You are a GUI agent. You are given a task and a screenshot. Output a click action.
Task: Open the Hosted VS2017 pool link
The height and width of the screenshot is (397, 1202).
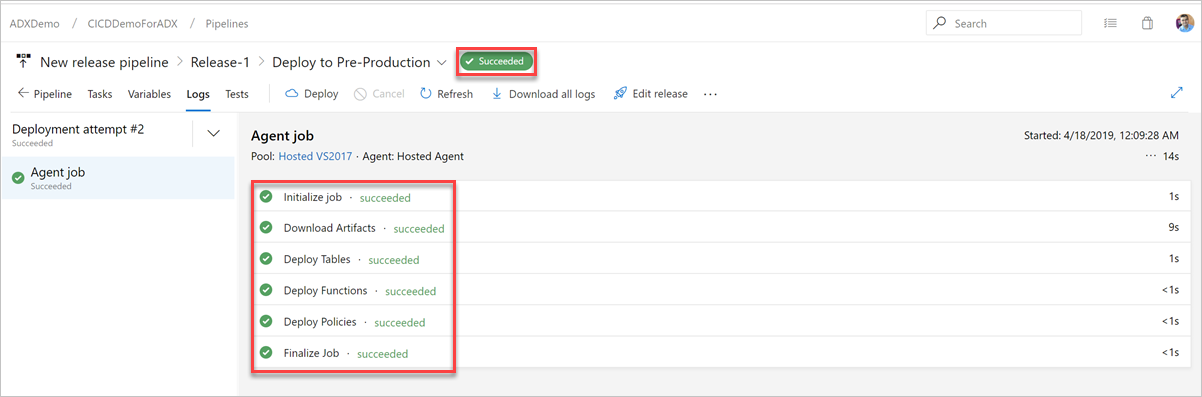pos(315,156)
